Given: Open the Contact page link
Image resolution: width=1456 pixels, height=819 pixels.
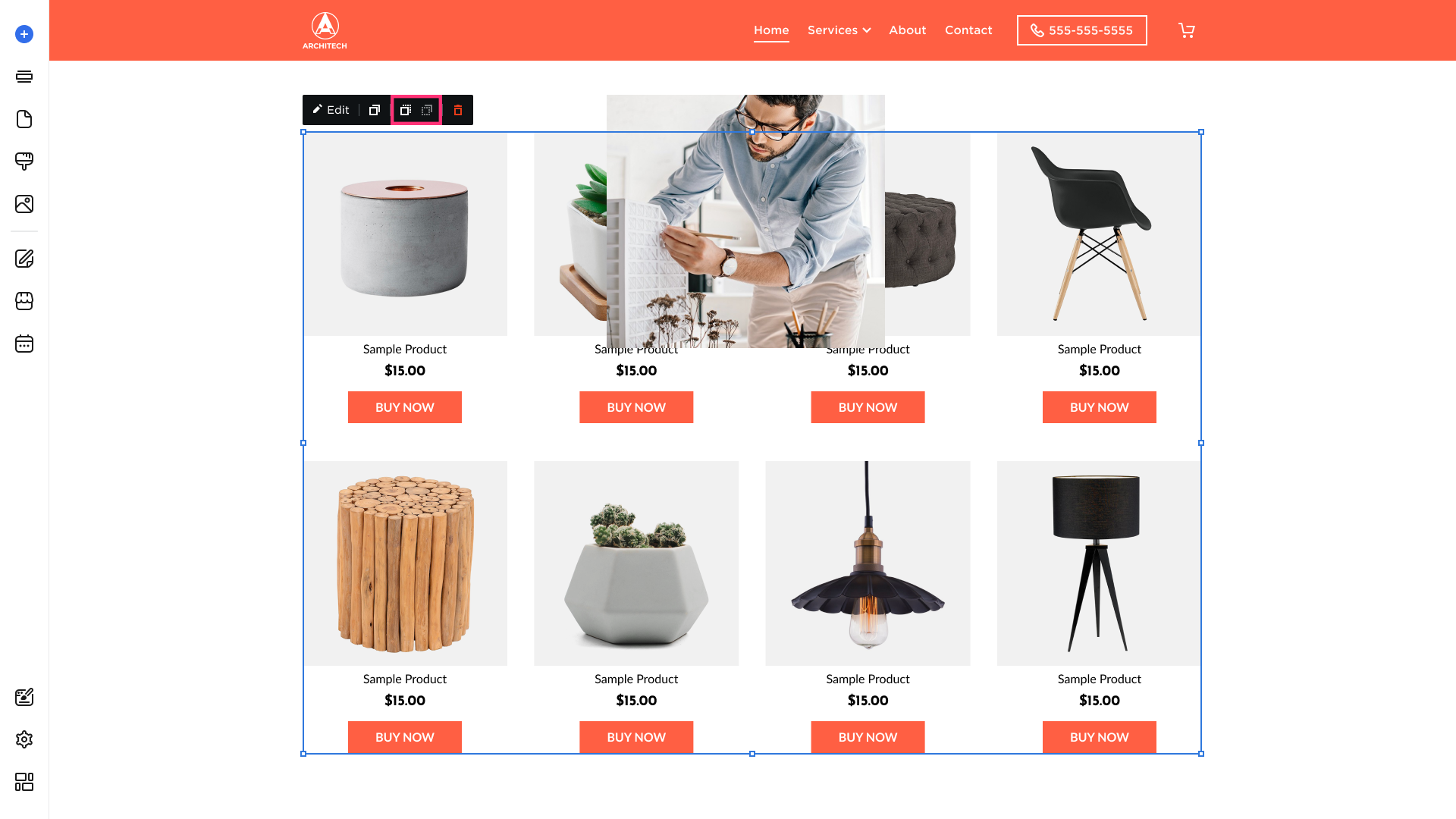Looking at the screenshot, I should 968,30.
